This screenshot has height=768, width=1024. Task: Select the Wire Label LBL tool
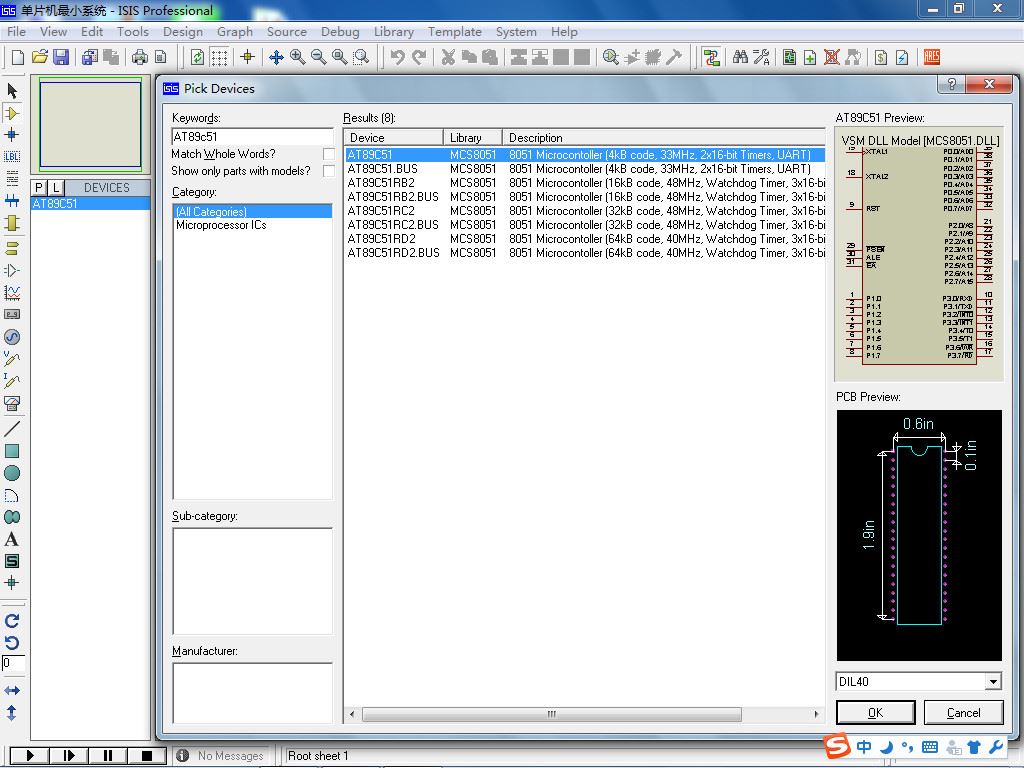(x=12, y=157)
